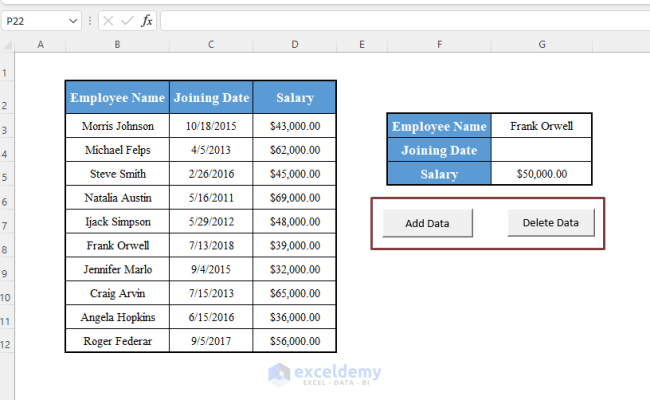Select the cell Ijack Simpson
This screenshot has height=400, width=650.
click(x=117, y=222)
